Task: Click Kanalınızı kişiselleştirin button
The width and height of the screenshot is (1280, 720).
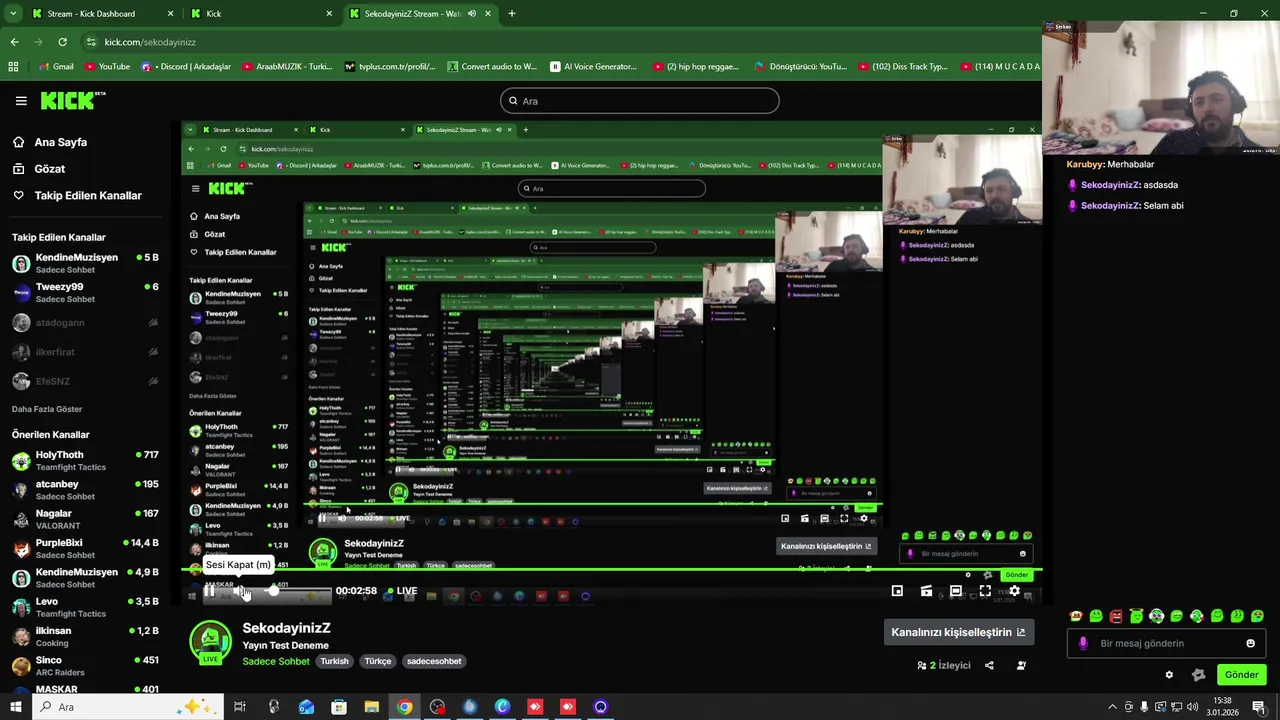Action: (958, 632)
